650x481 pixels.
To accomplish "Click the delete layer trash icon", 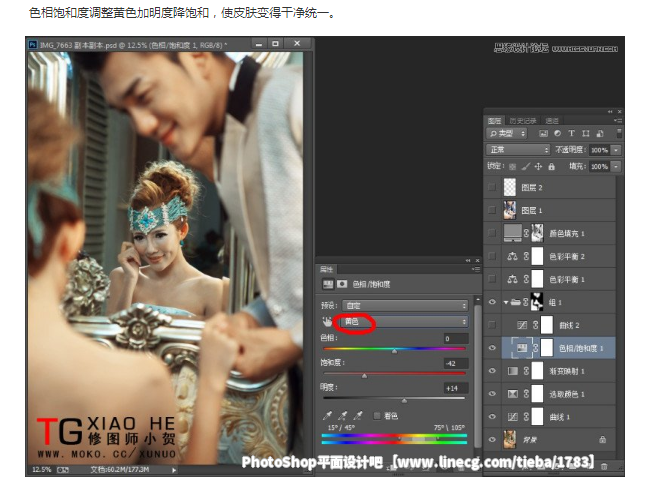I will [604, 467].
